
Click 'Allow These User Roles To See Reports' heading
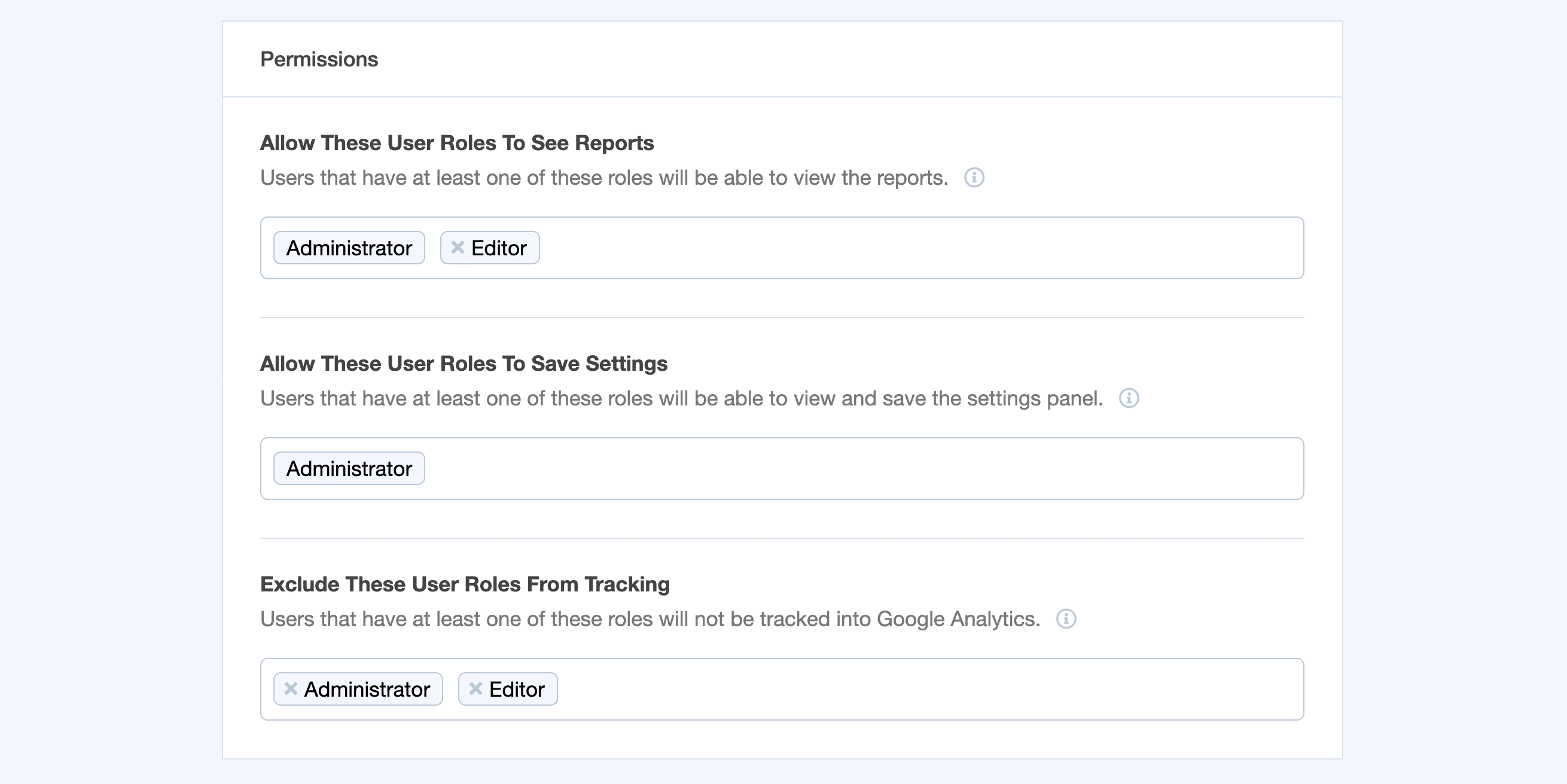point(457,143)
